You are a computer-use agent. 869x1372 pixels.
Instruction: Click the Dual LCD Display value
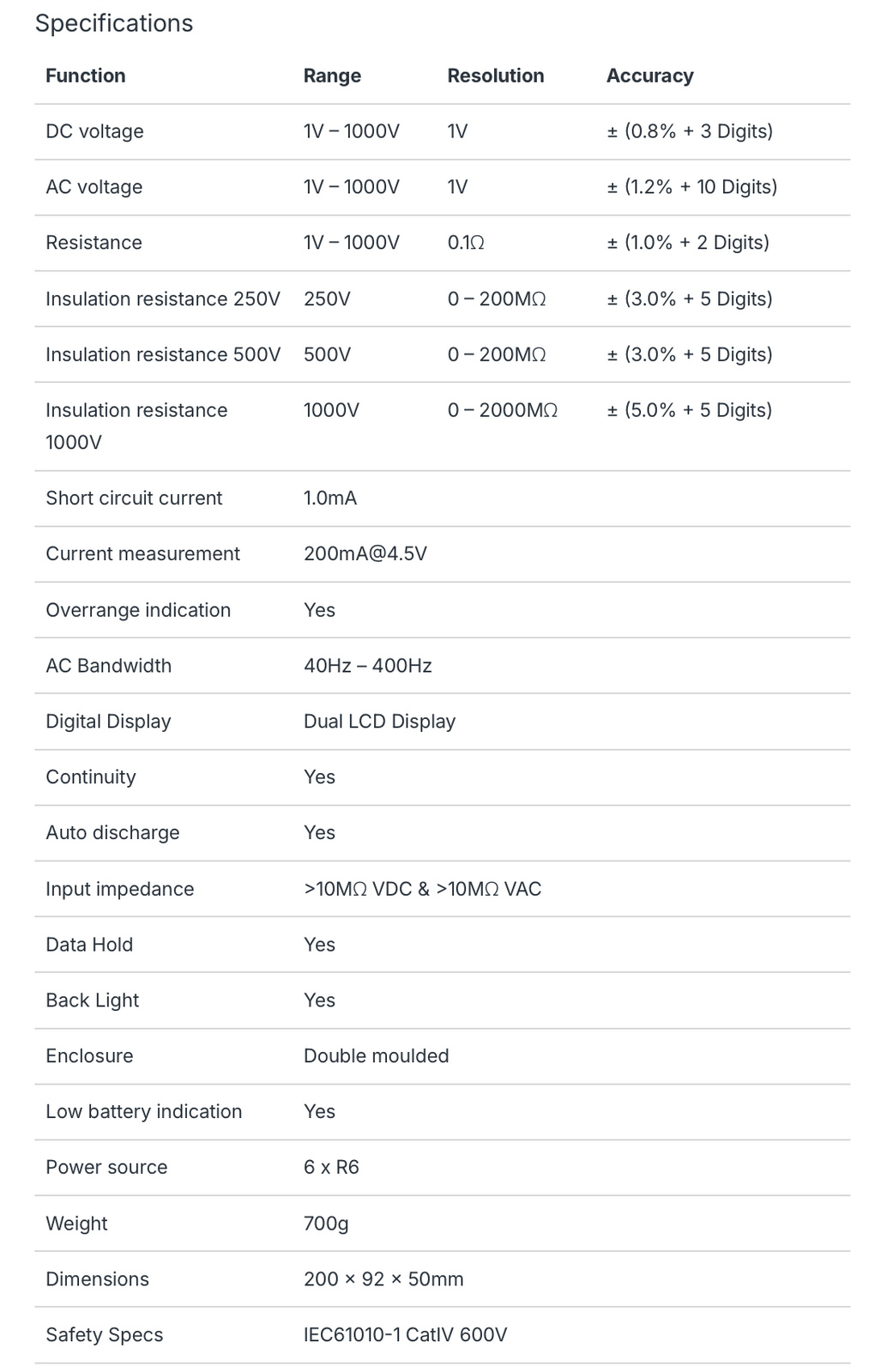(x=379, y=722)
